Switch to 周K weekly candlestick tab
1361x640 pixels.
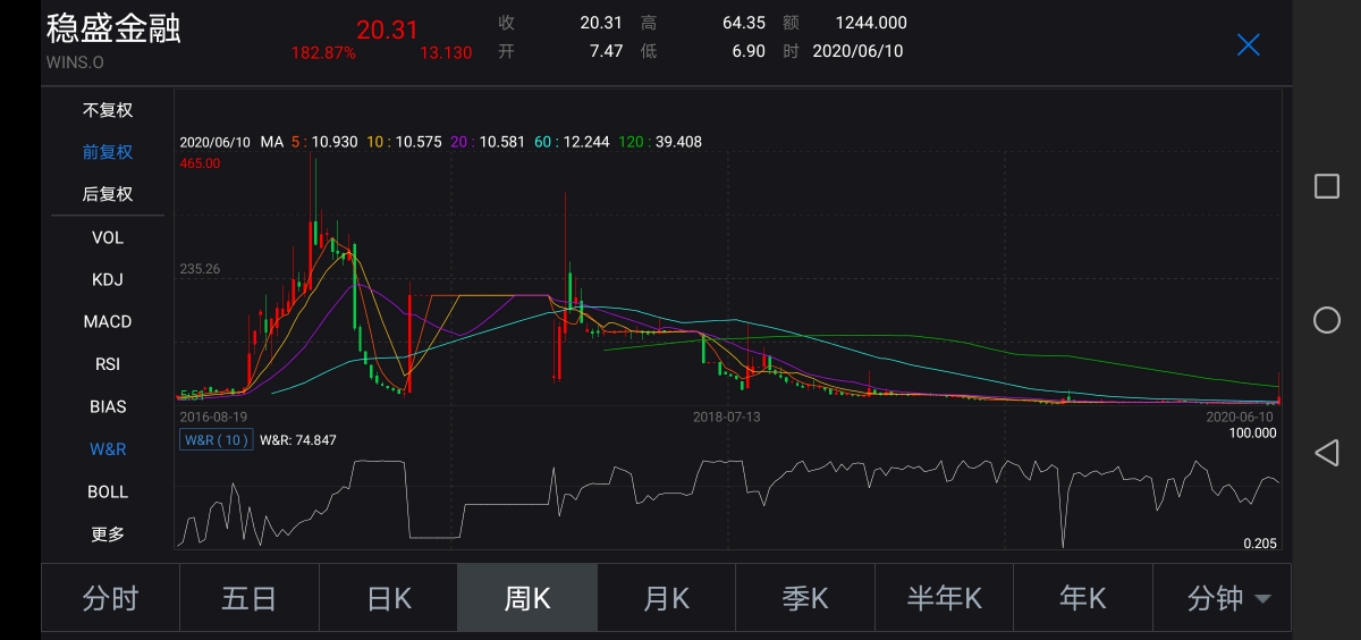(527, 598)
